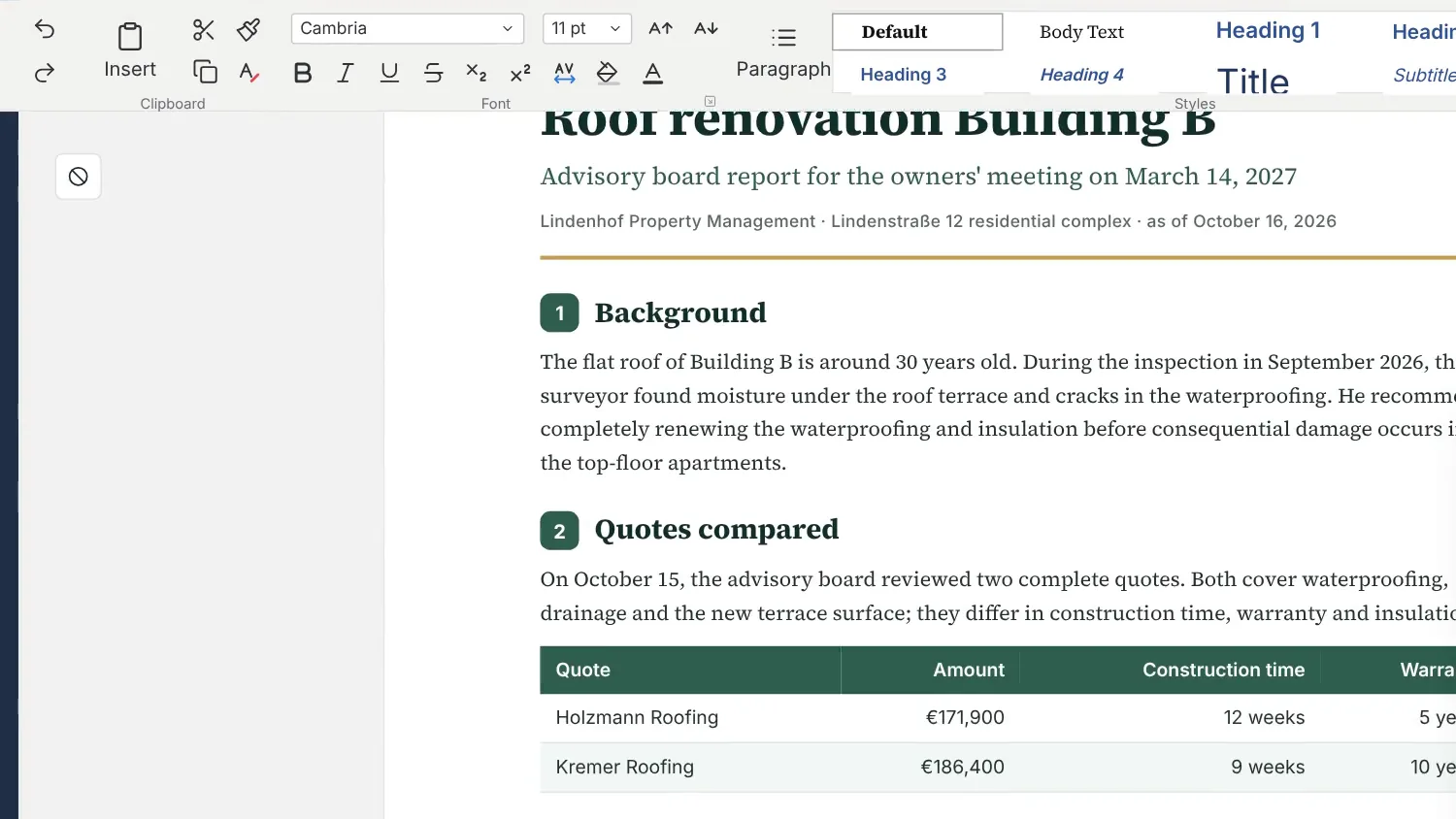Image resolution: width=1456 pixels, height=819 pixels.
Task: Click the Advisory board report subtitle
Action: pyautogui.click(x=918, y=177)
